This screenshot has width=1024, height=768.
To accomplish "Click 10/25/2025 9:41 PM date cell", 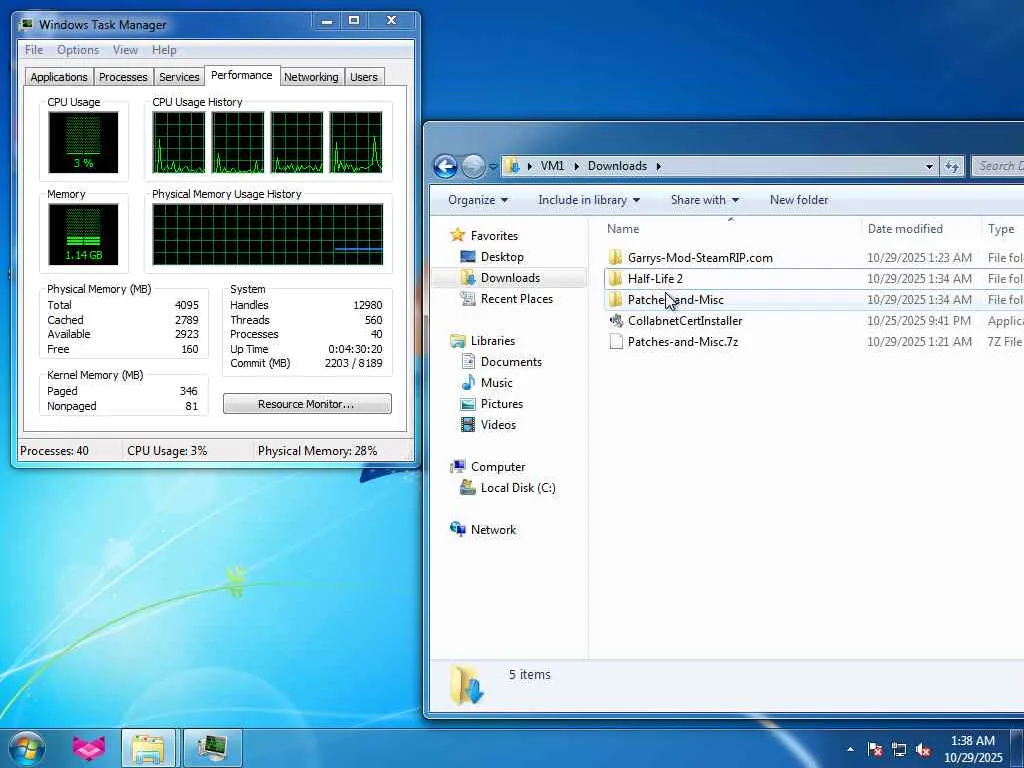I will click(919, 321).
